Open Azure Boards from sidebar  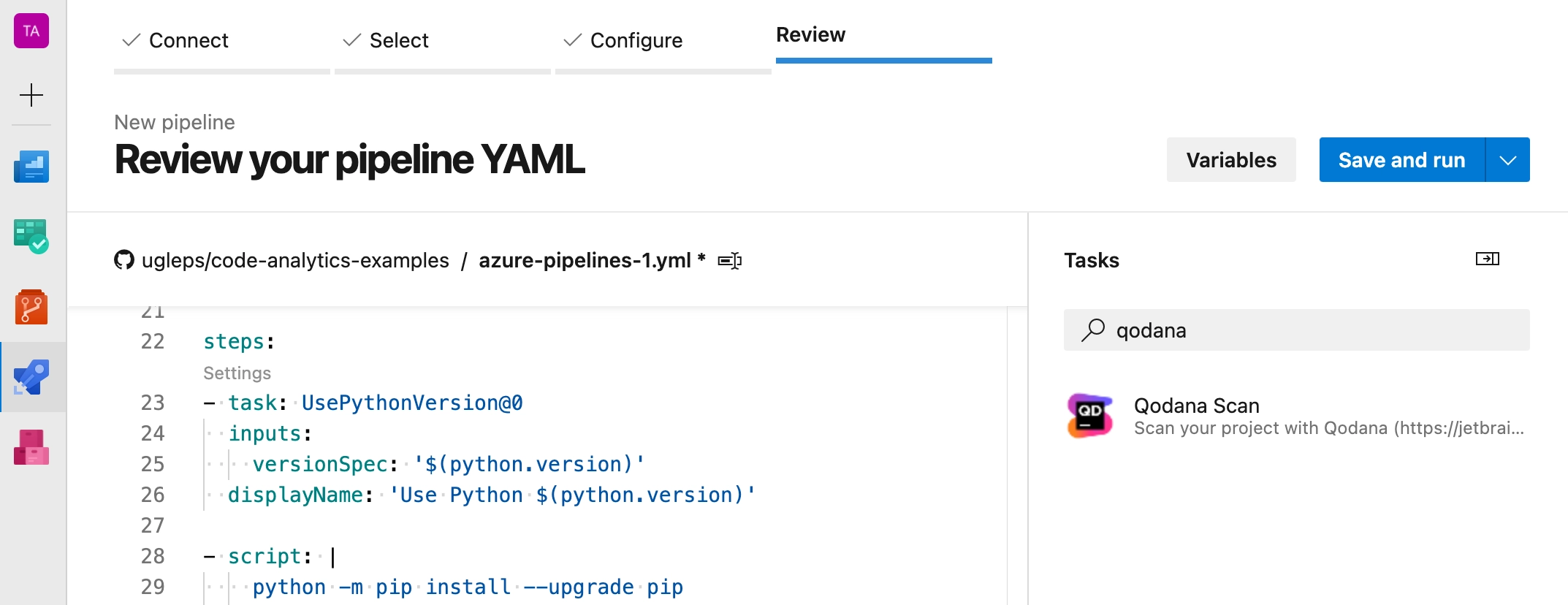(31, 167)
